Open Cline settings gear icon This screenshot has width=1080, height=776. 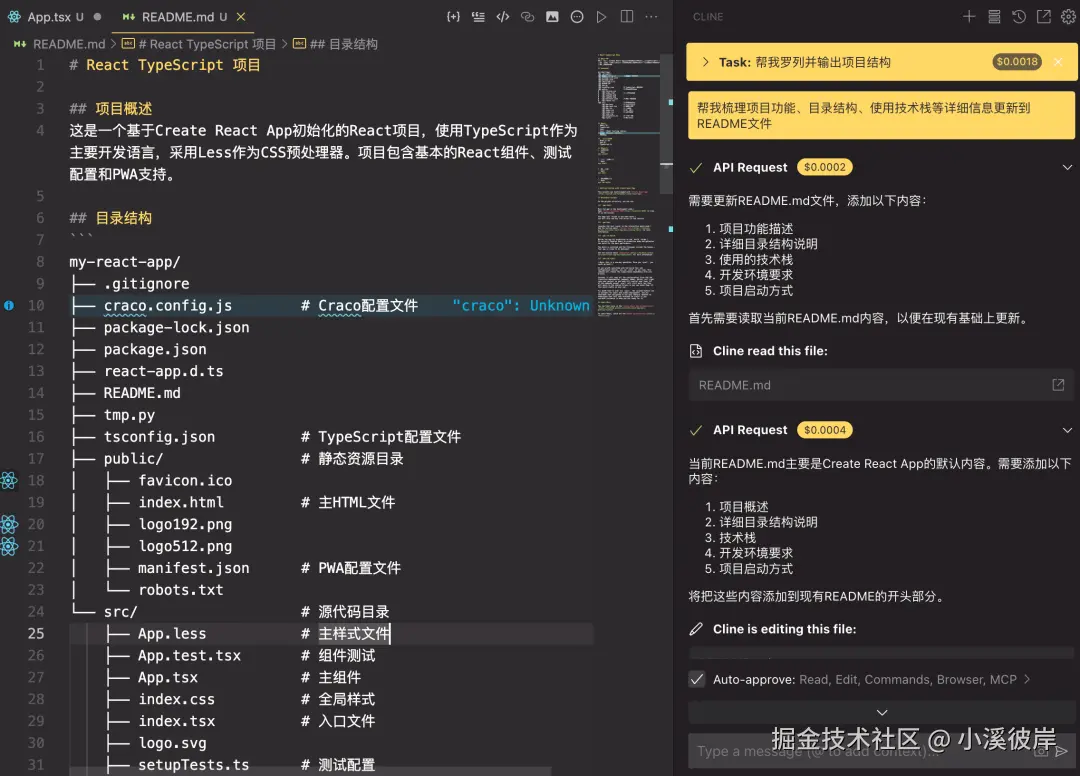pyautogui.click(x=1068, y=16)
